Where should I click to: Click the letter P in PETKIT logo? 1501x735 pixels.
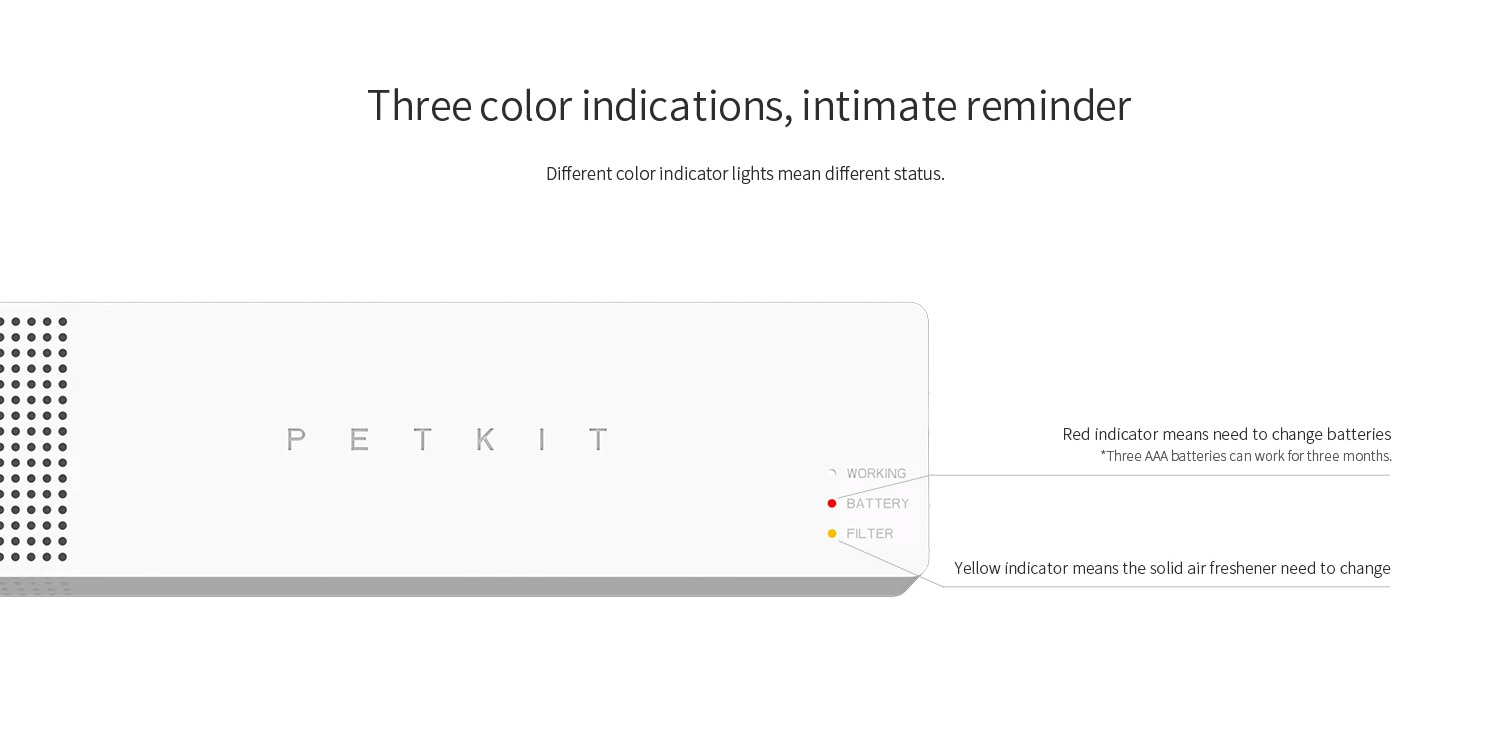pyautogui.click(x=296, y=440)
